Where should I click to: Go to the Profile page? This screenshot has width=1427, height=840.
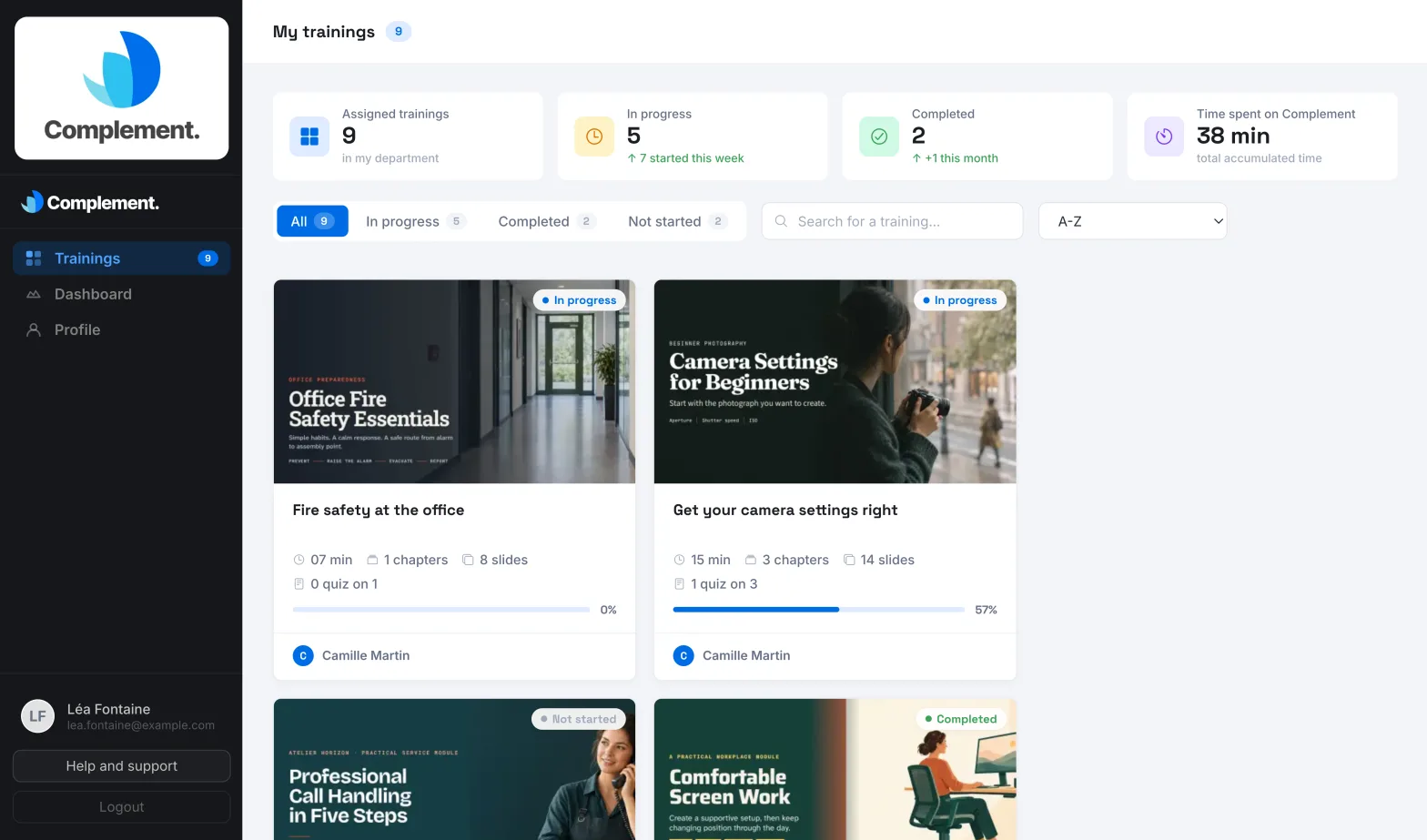121,329
